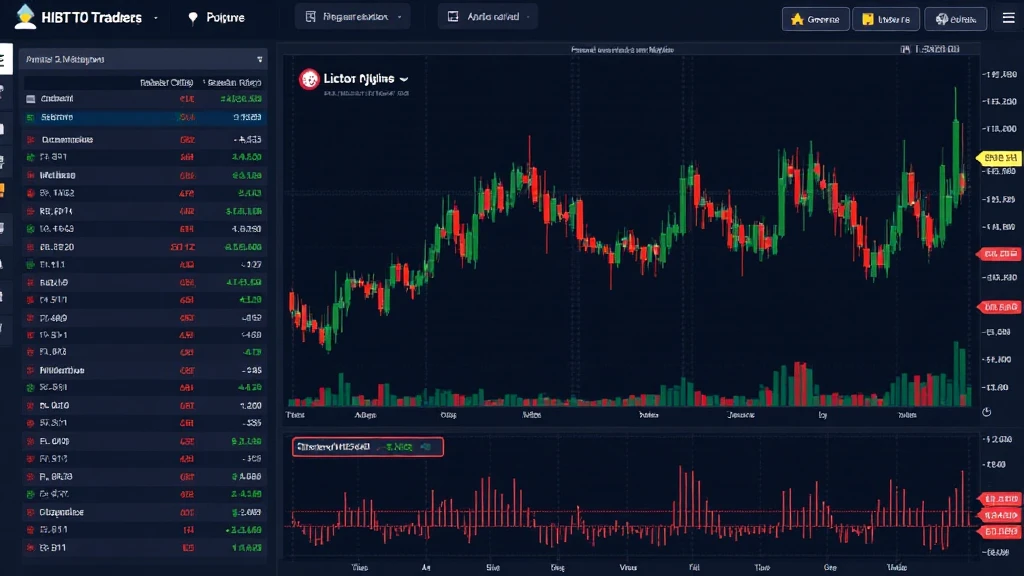Click the upper red price marker on the chart's price axis
Image resolution: width=1024 pixels, height=576 pixels.
pos(997,254)
